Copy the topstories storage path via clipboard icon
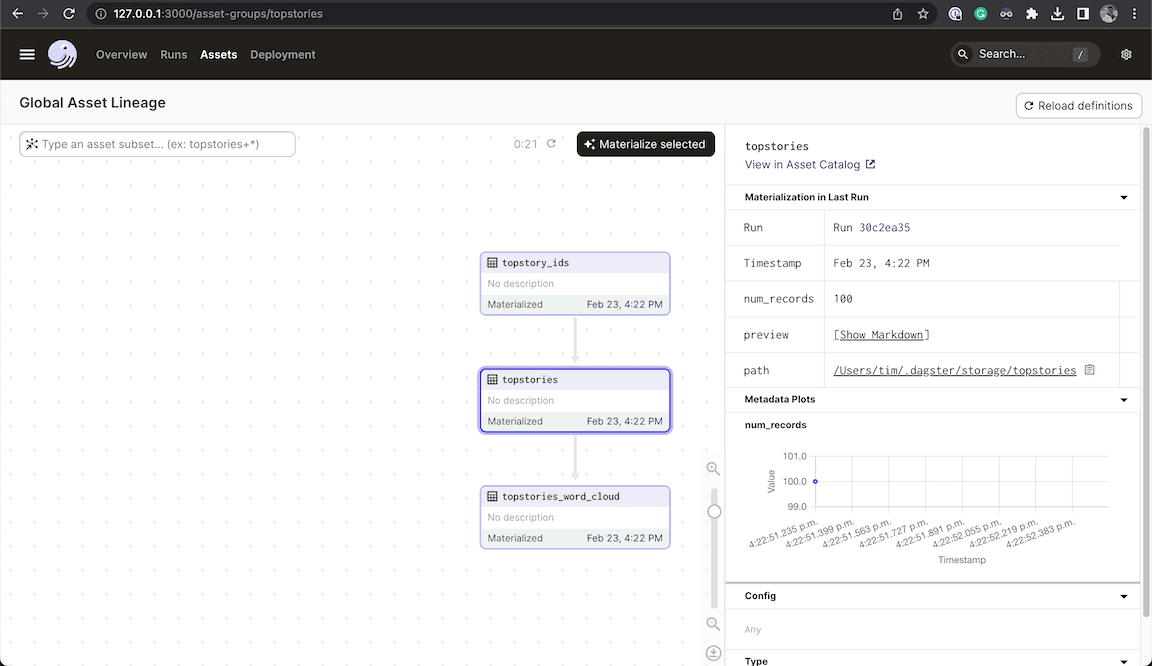Image resolution: width=1152 pixels, height=666 pixels. point(1089,369)
